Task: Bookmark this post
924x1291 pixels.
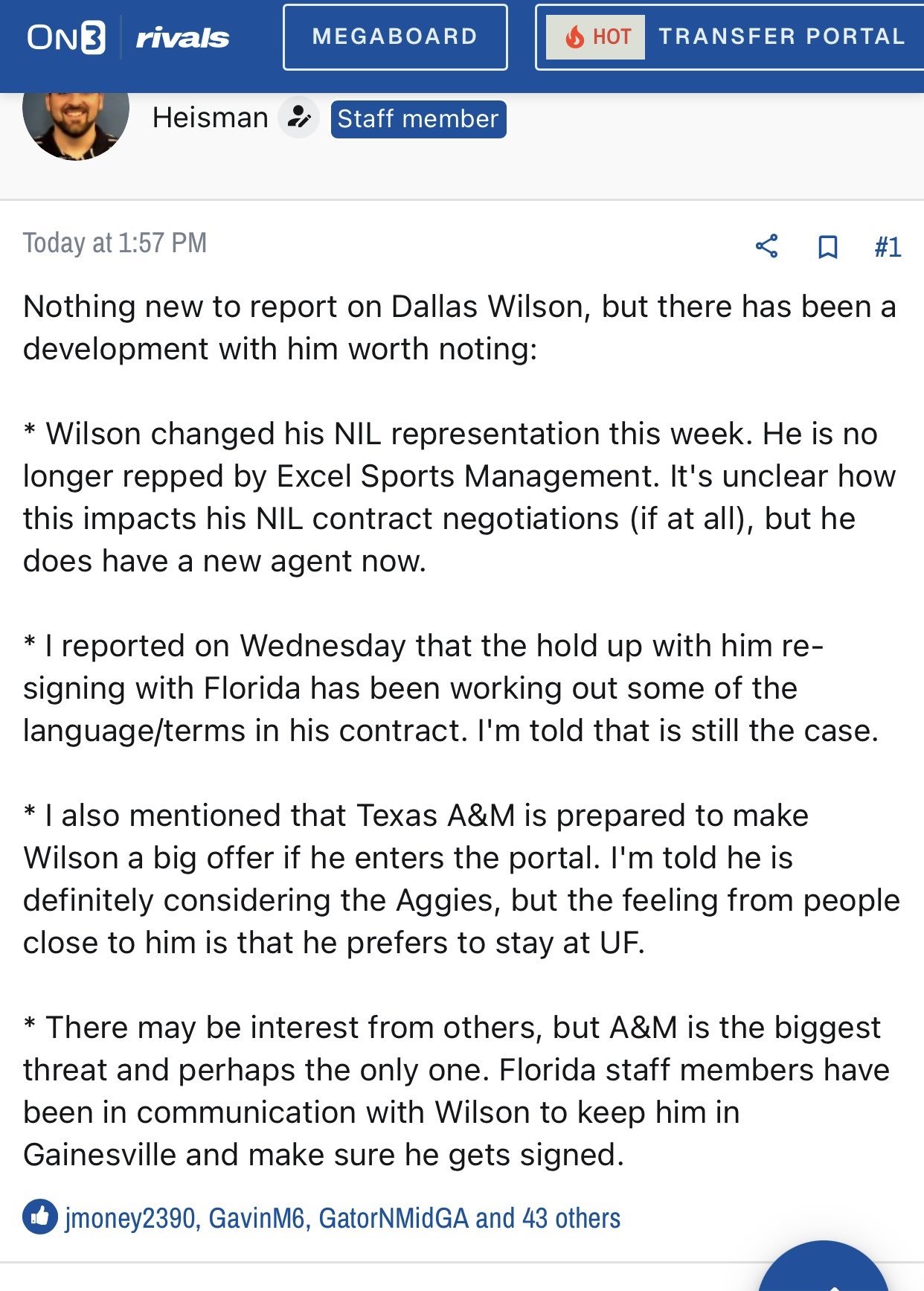Action: click(x=827, y=246)
